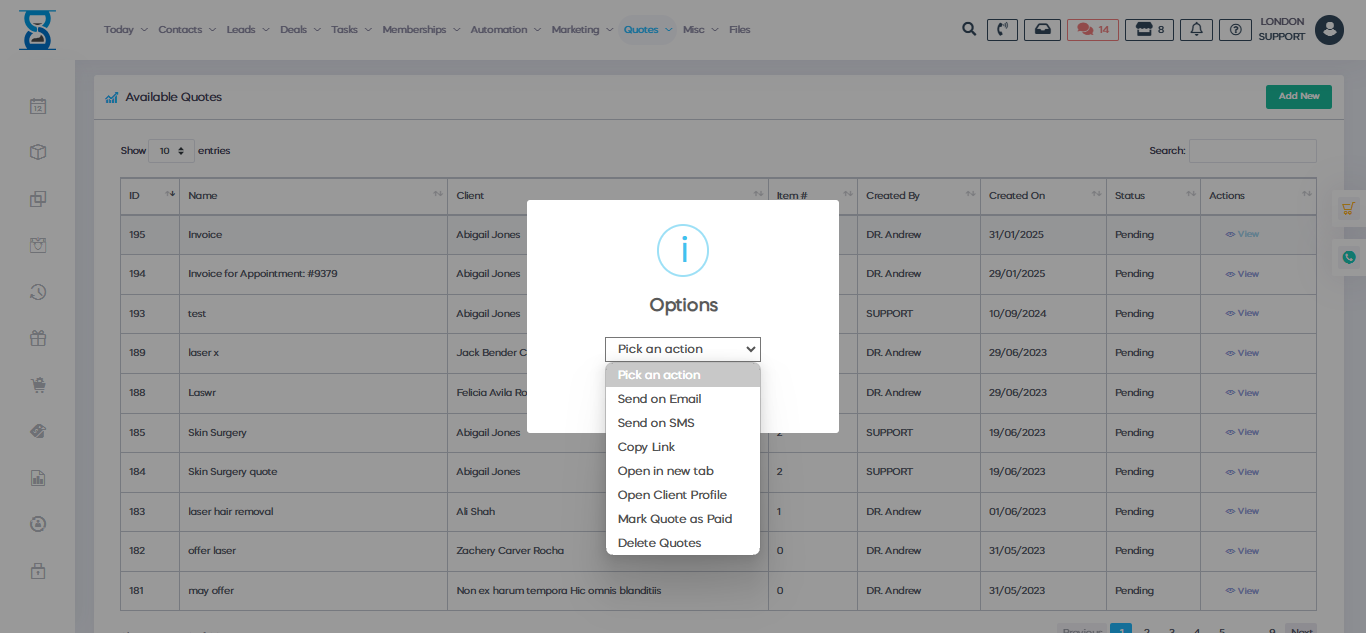Click the green Add New button

click(1298, 96)
